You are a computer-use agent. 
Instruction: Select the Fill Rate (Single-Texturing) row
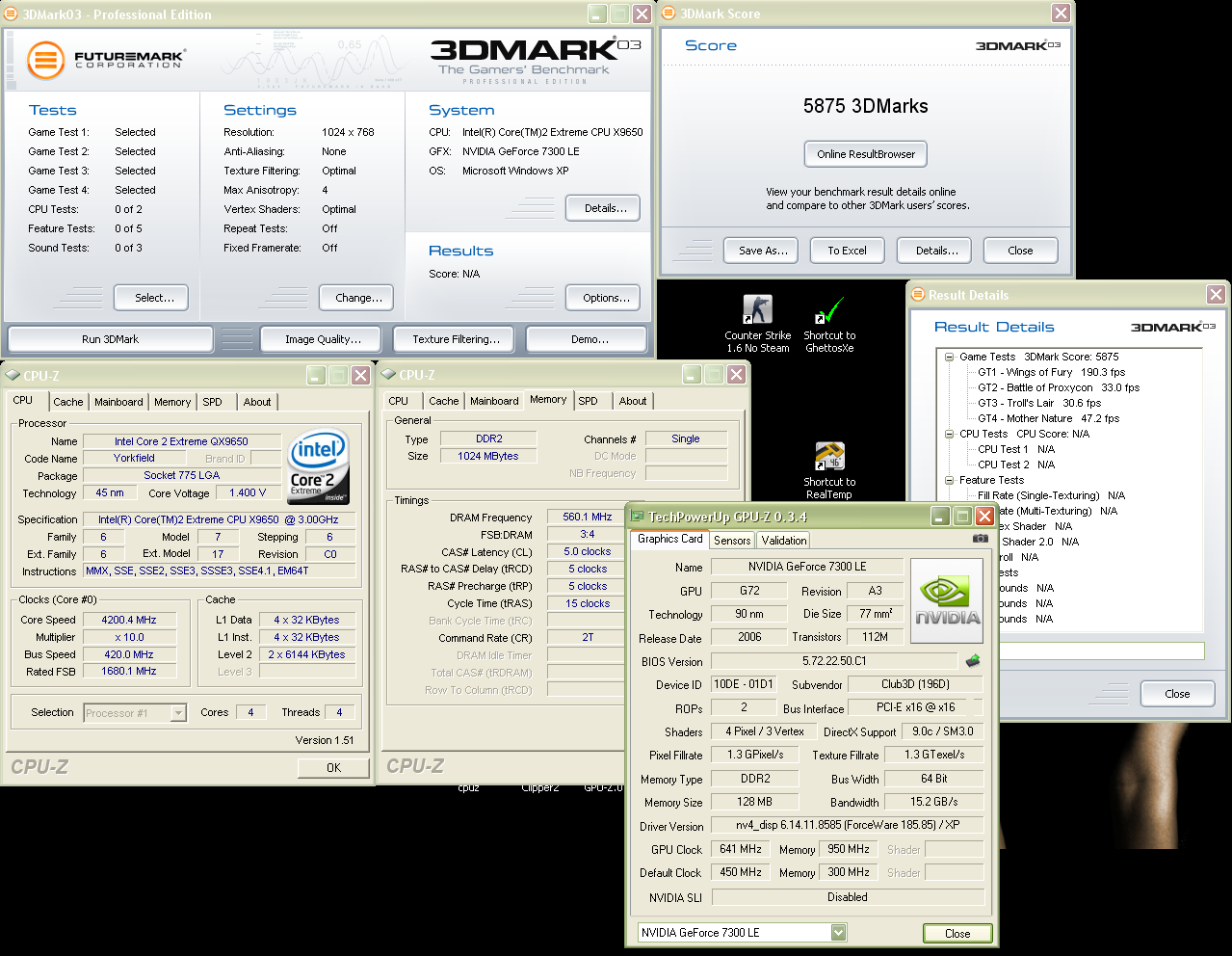pyautogui.click(x=1051, y=495)
